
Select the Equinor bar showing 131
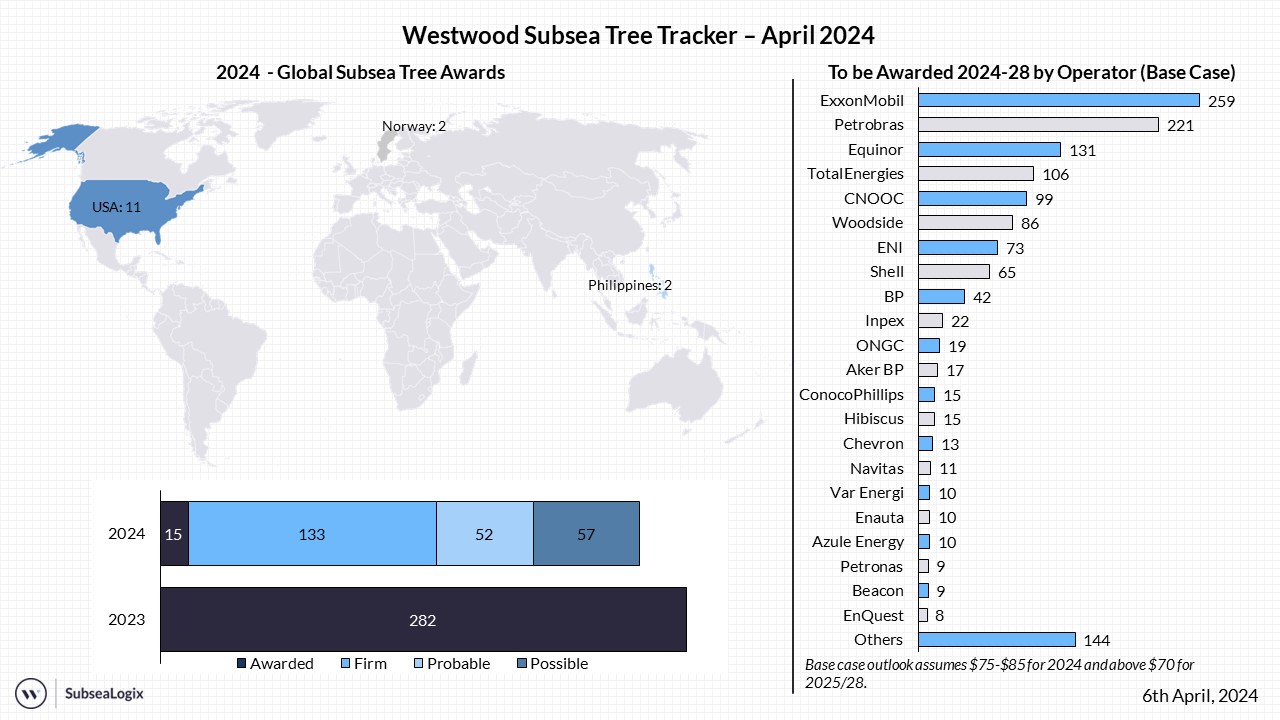click(989, 150)
